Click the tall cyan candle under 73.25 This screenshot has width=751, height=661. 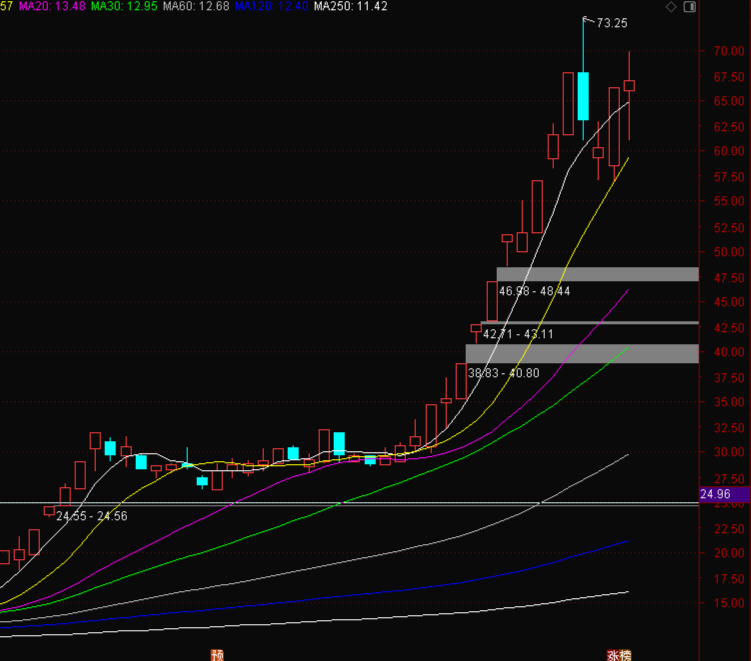tap(583, 96)
